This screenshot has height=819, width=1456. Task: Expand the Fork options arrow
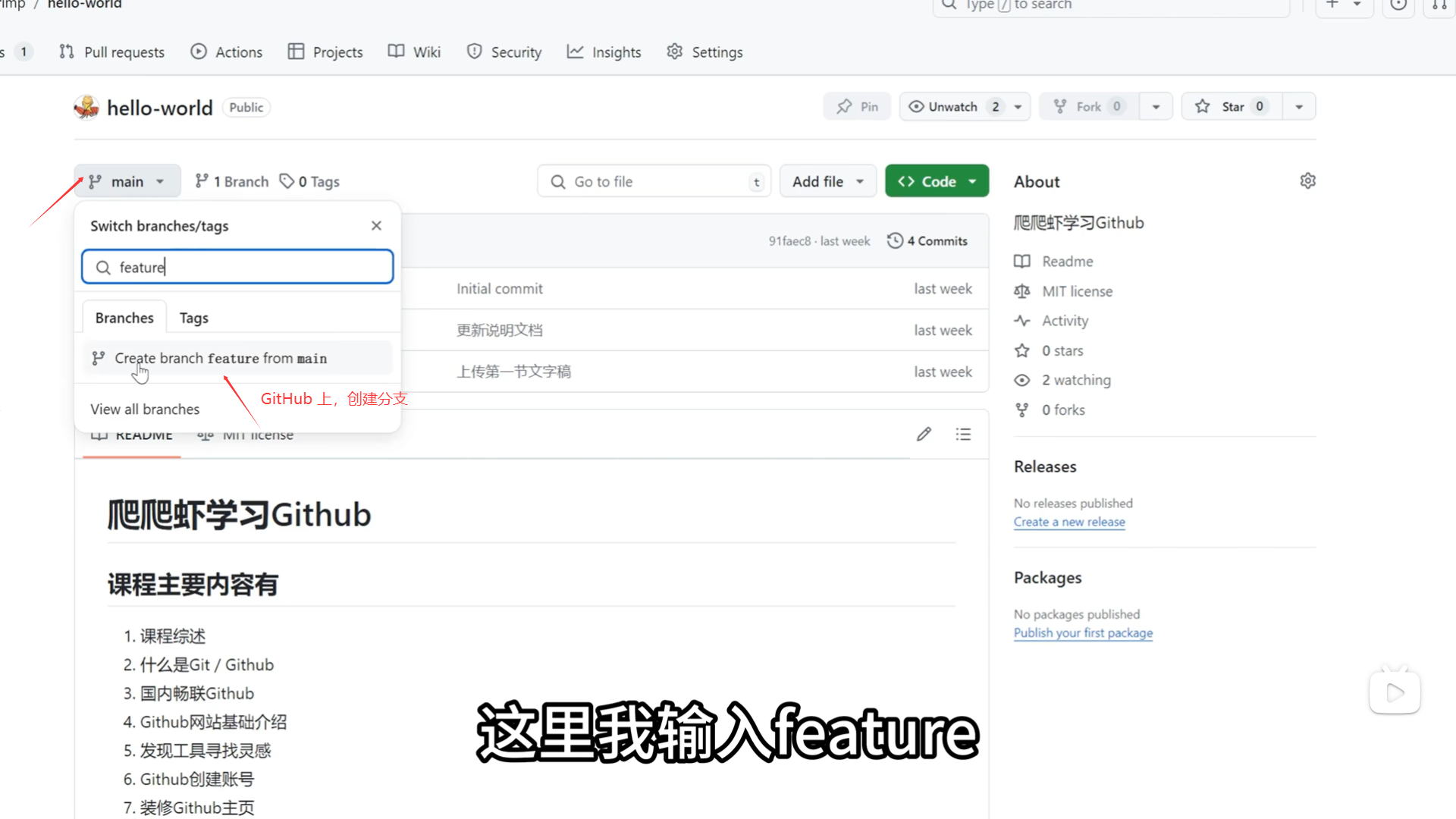click(x=1156, y=107)
